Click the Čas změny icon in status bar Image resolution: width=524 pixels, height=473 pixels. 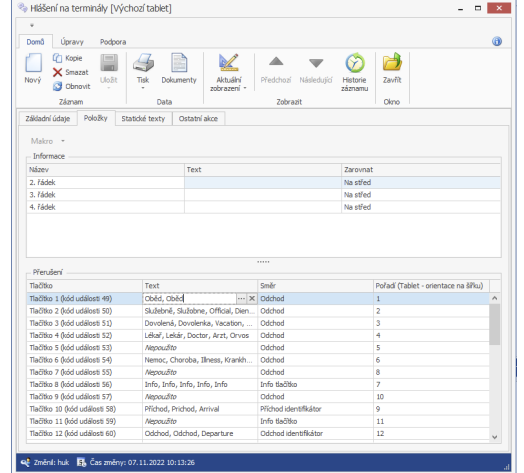pyautogui.click(x=81, y=462)
